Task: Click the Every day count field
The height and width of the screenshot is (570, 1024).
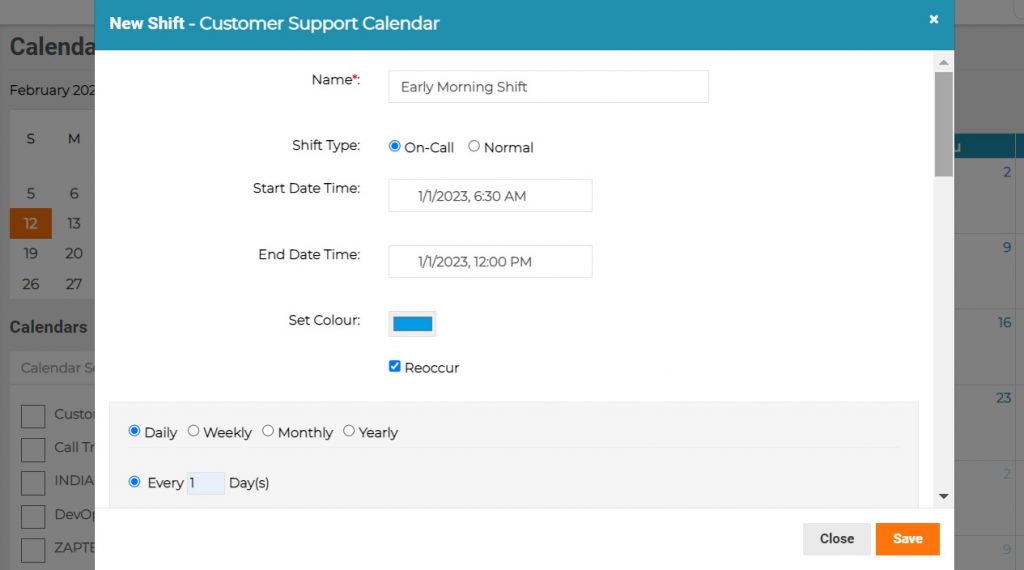Action: [206, 483]
